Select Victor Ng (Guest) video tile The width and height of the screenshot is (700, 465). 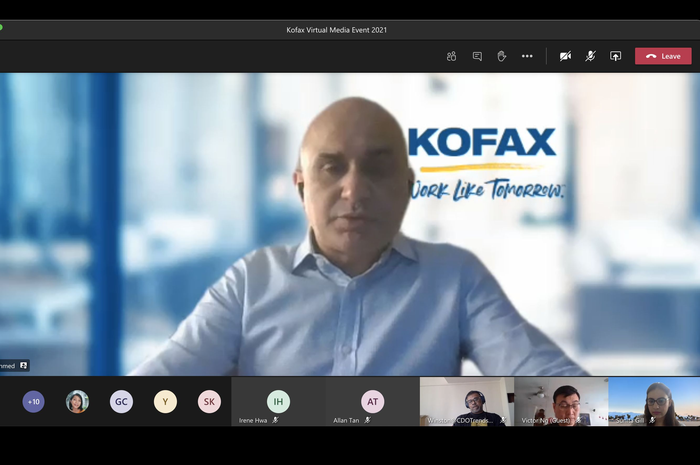click(x=561, y=402)
